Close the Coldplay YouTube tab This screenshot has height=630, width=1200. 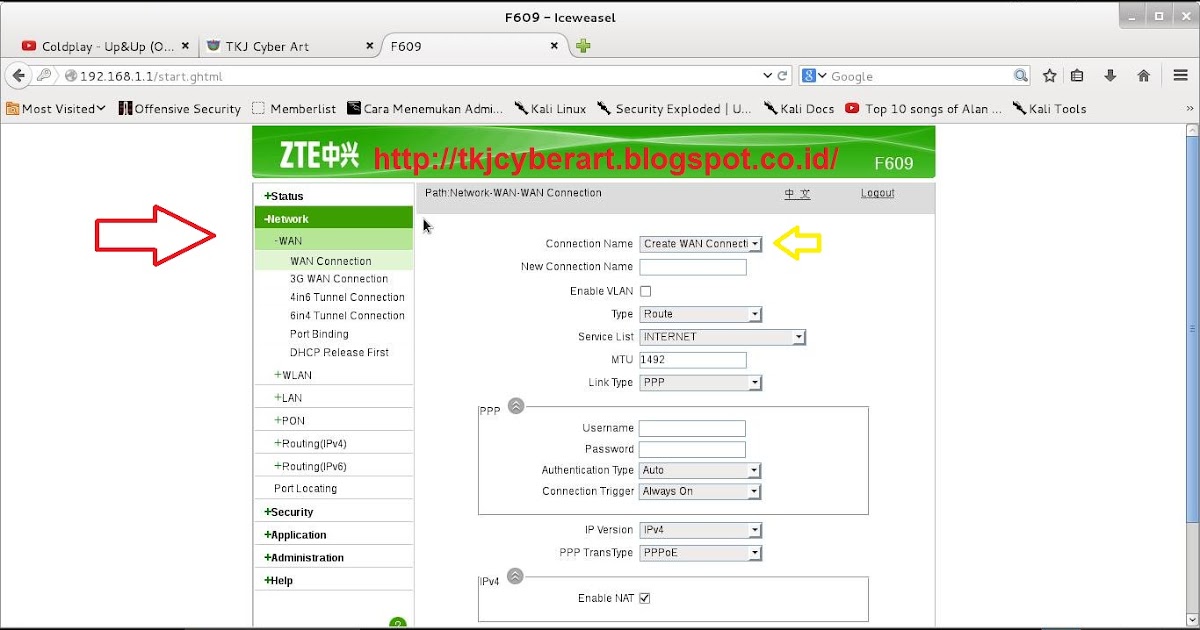coord(185,46)
